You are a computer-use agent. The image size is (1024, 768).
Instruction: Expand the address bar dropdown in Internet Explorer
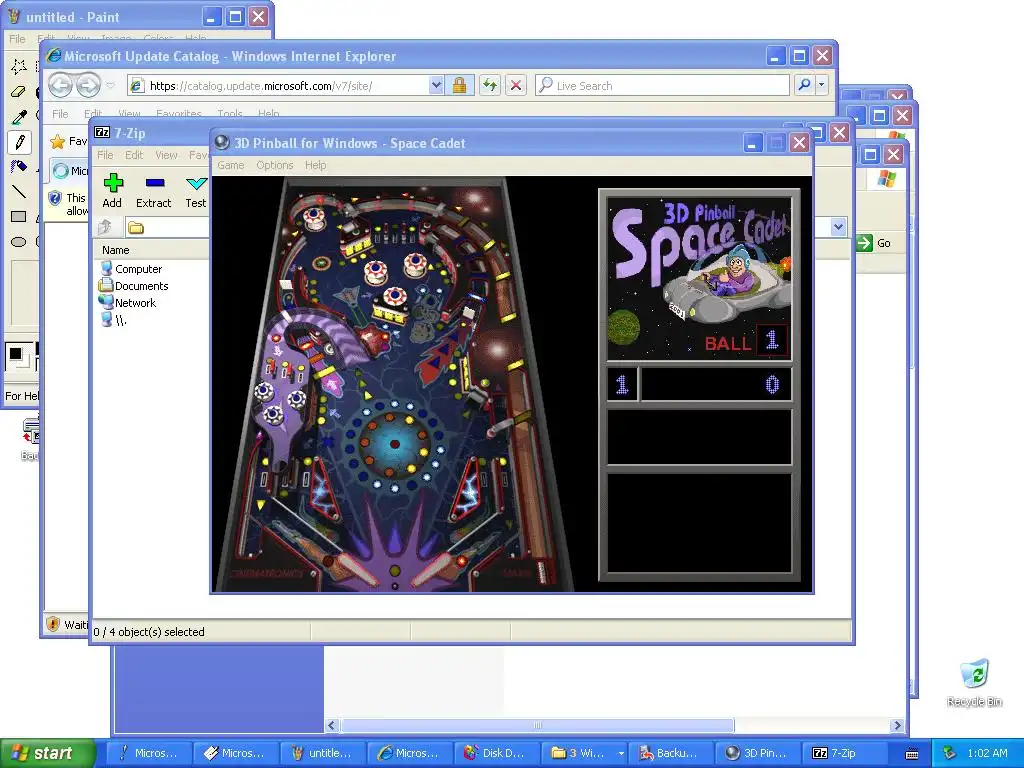(436, 85)
